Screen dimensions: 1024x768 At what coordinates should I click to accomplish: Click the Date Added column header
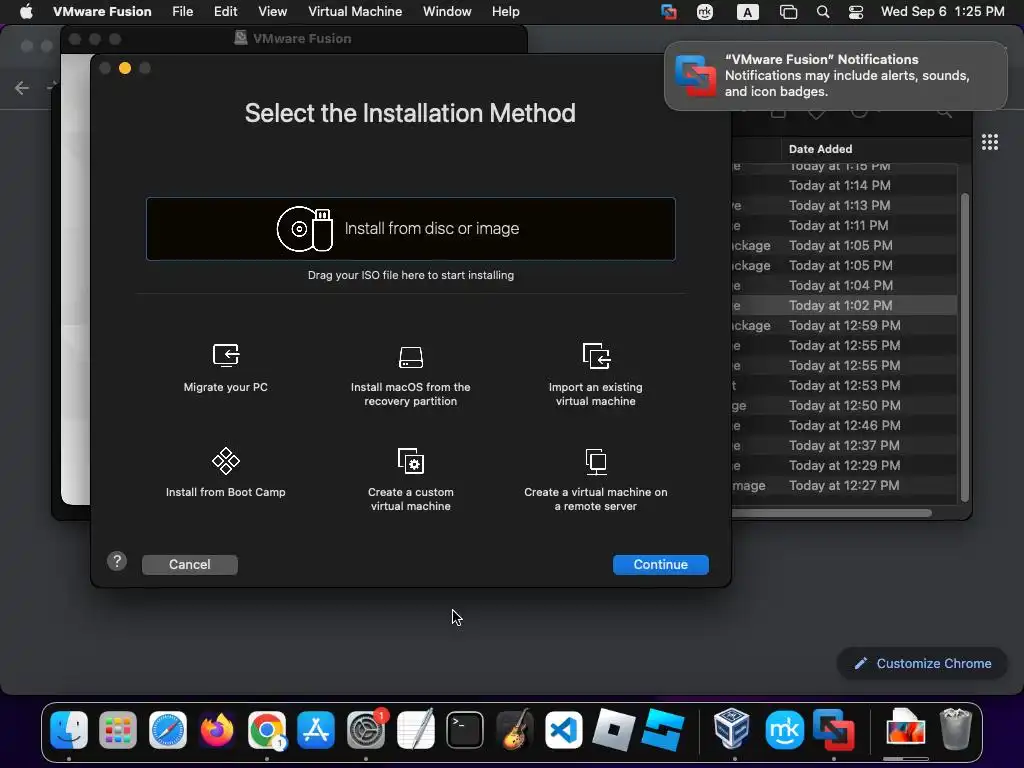pos(820,149)
